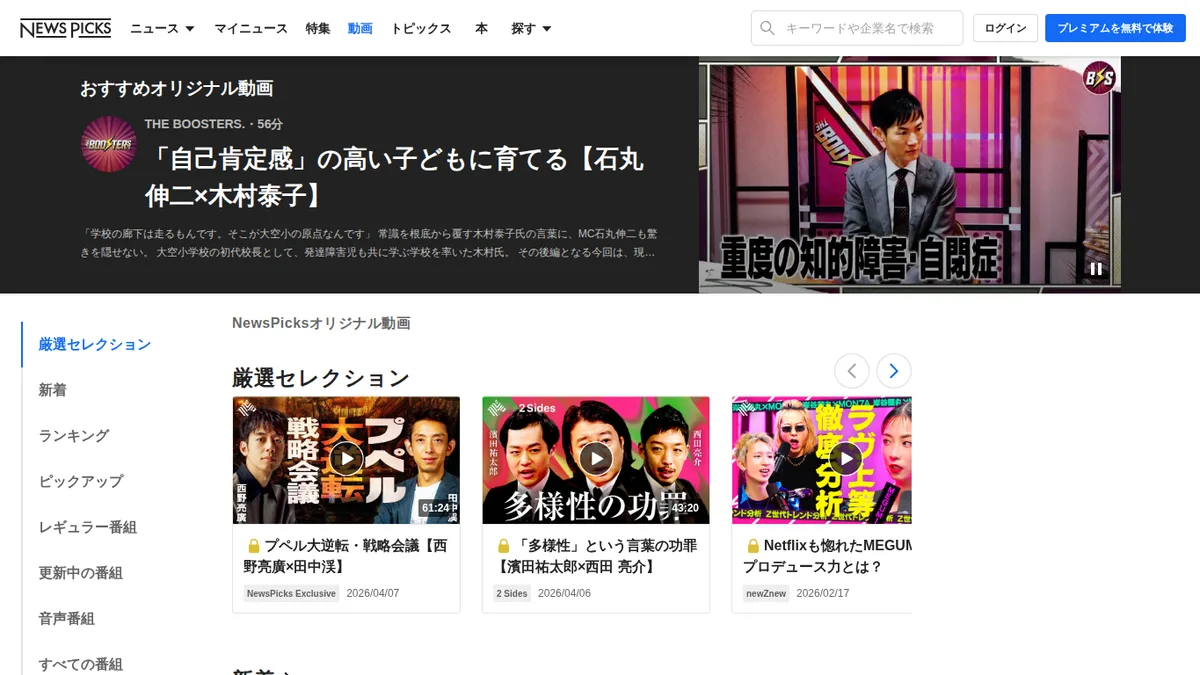This screenshot has width=1200, height=675.
Task: Expand the ニュース dropdown menu
Action: (x=162, y=28)
